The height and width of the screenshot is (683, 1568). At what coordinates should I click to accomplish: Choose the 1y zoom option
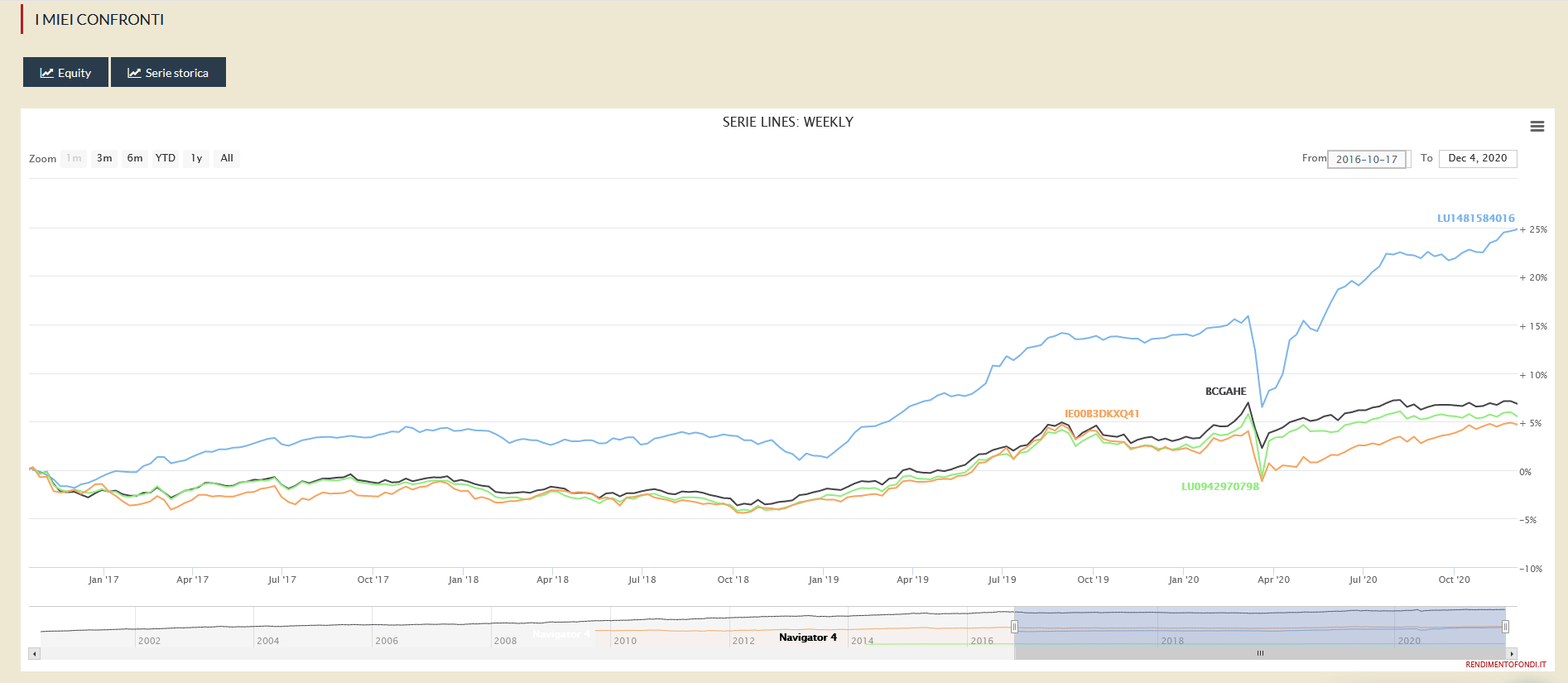coord(196,158)
